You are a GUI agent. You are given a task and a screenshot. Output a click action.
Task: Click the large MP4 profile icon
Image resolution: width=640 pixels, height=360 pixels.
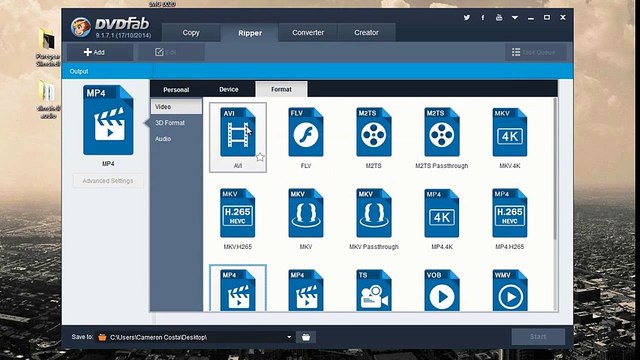(x=108, y=120)
